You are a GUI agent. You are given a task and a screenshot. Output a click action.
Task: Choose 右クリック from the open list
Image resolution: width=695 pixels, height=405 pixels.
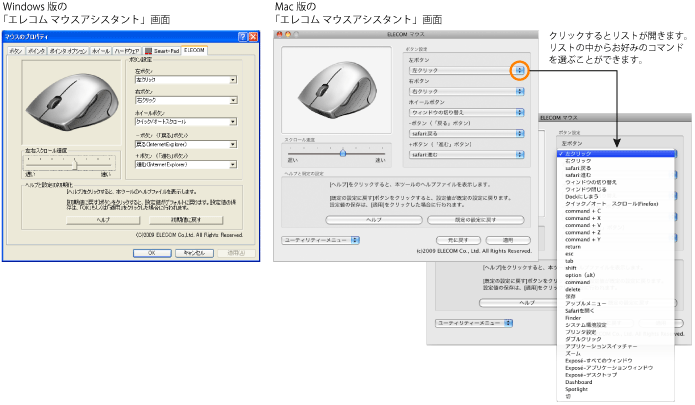(x=616, y=161)
